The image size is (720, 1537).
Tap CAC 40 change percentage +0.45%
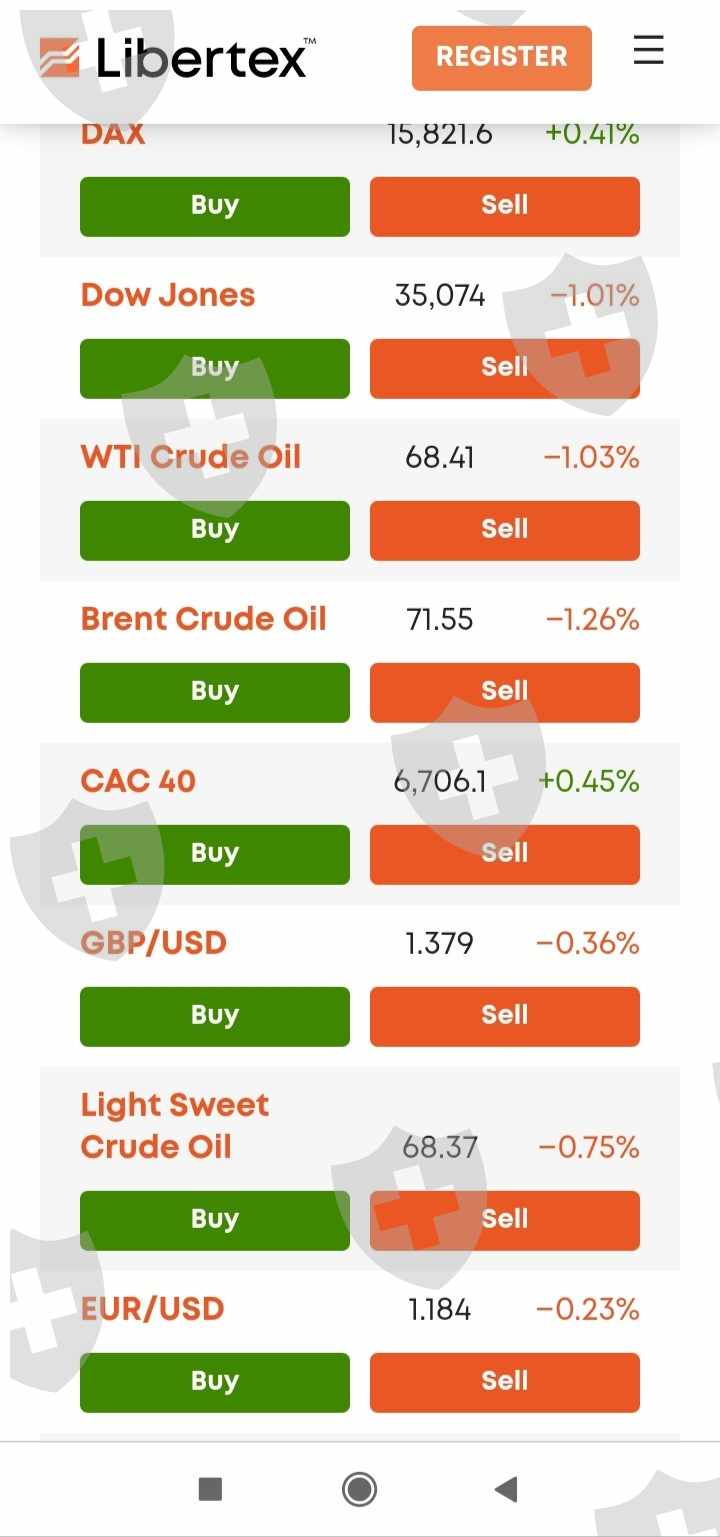click(588, 781)
